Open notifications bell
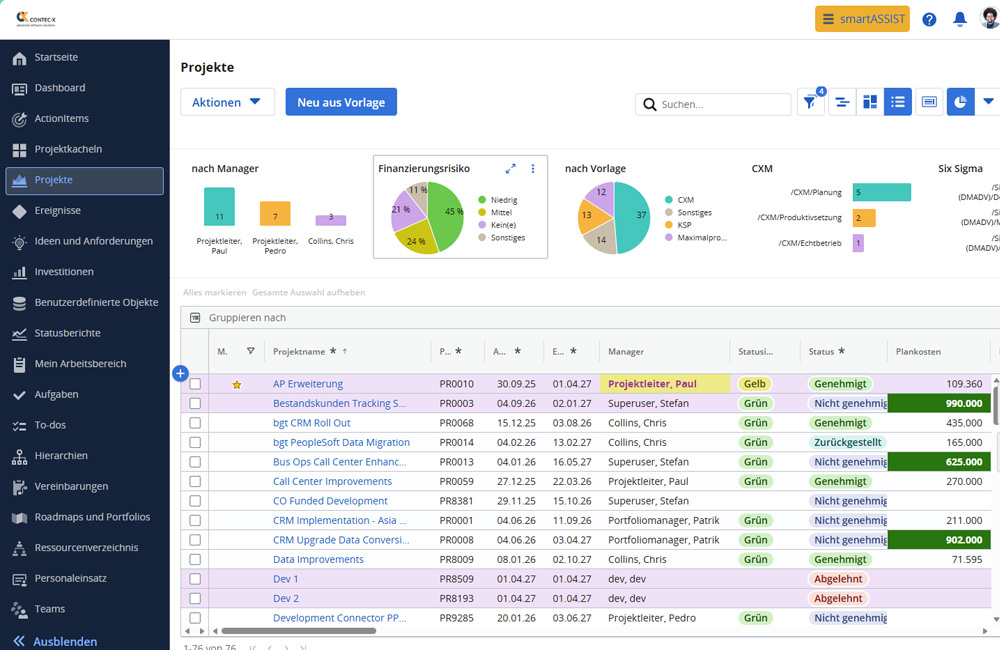The image size is (1000, 650). click(959, 19)
